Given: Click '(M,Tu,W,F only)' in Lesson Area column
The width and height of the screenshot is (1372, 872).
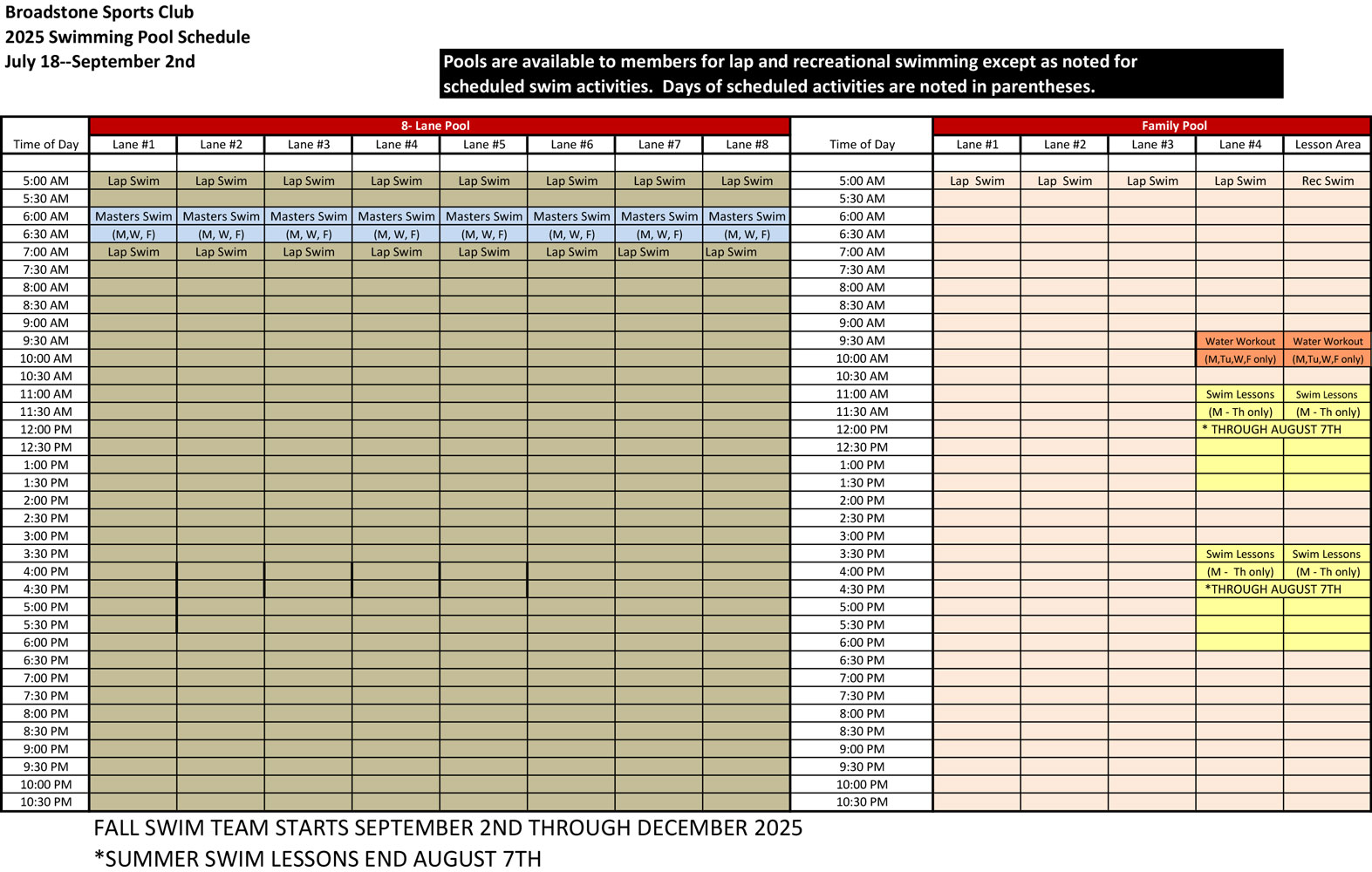Looking at the screenshot, I should pyautogui.click(x=1328, y=358).
